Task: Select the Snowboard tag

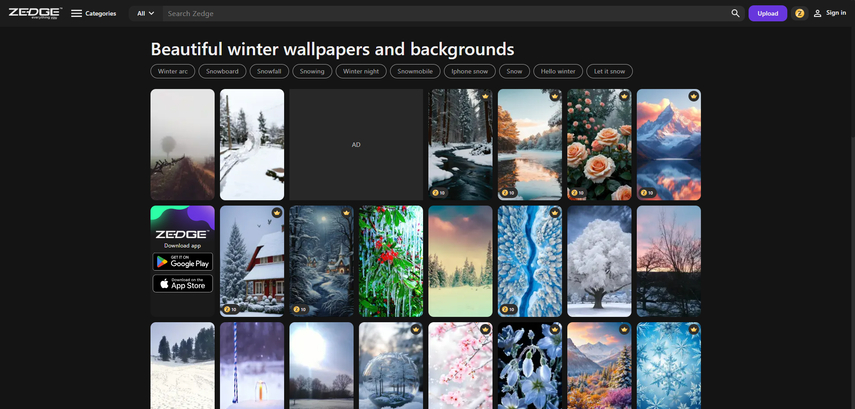Action: [222, 71]
